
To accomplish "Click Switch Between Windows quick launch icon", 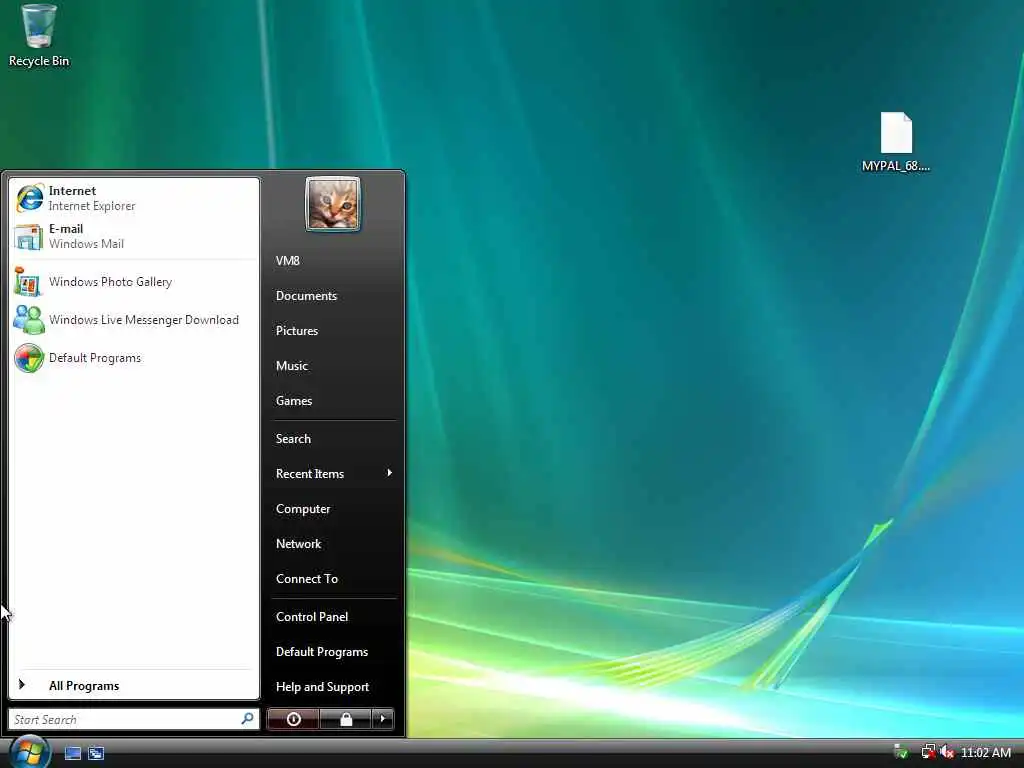I will click(96, 753).
